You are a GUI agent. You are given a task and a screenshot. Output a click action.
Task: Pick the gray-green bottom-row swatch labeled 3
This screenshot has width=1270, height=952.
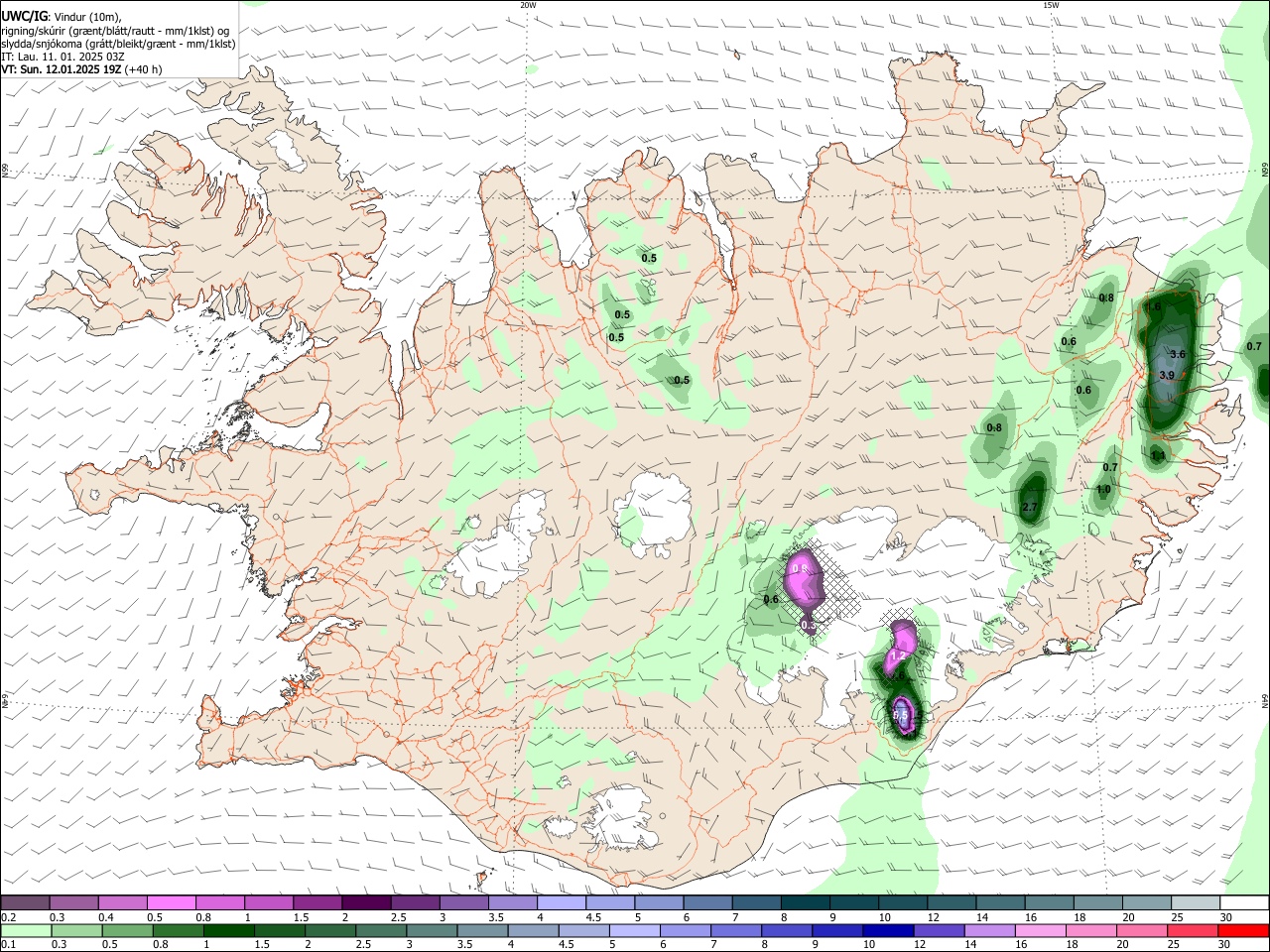pyautogui.click(x=433, y=931)
